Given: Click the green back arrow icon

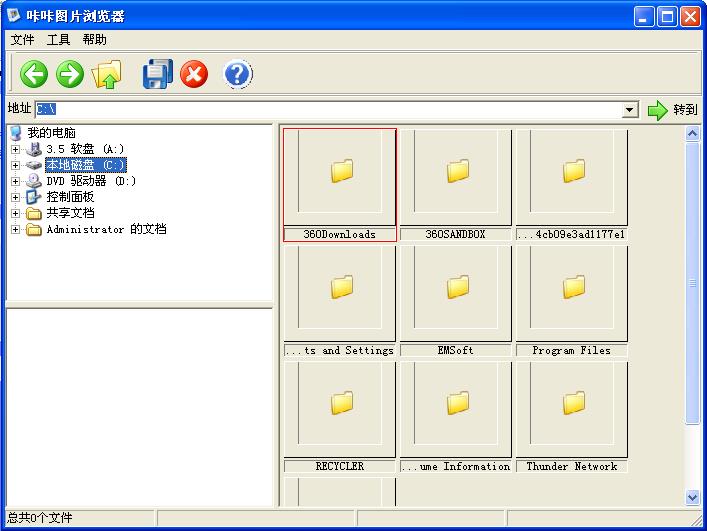Looking at the screenshot, I should [34, 74].
